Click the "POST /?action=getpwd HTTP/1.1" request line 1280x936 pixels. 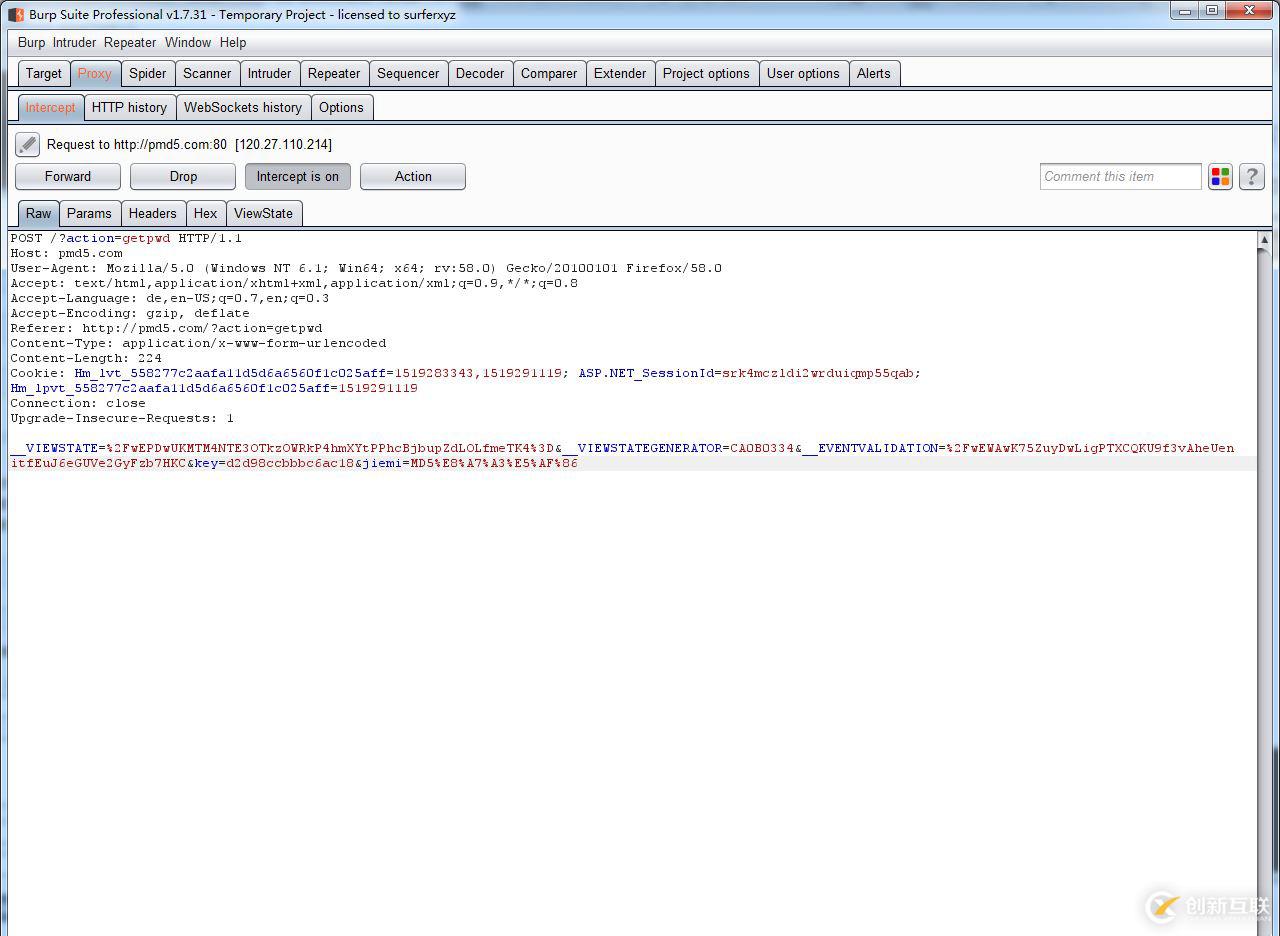[126, 238]
